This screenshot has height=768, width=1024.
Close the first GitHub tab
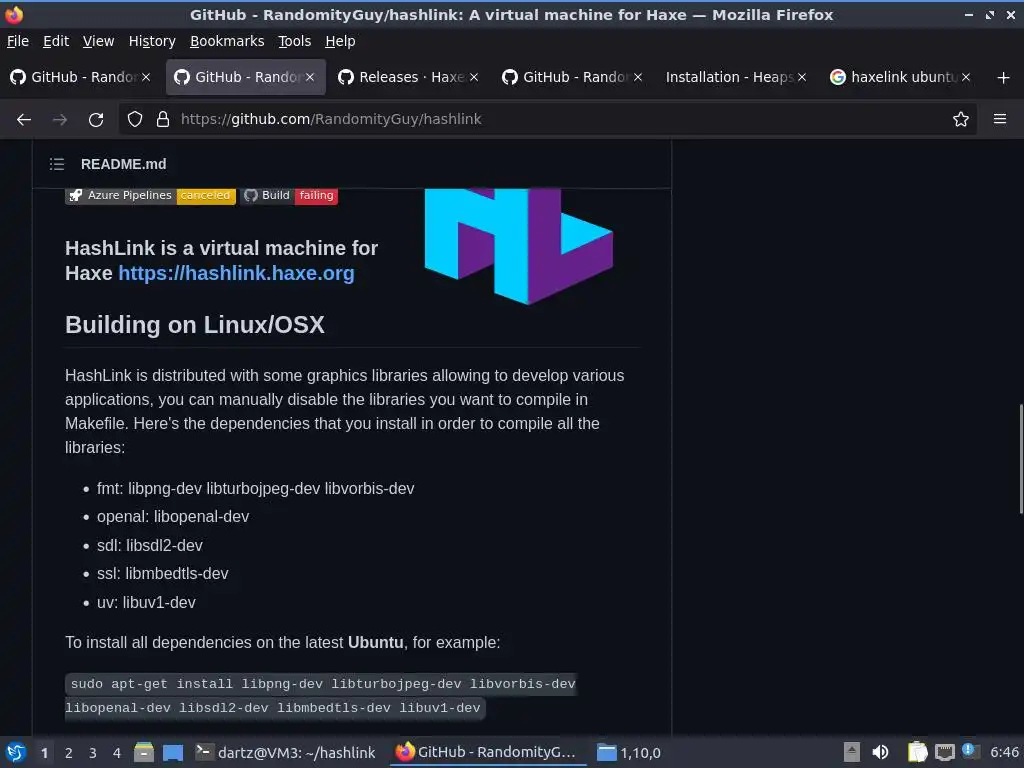click(146, 77)
